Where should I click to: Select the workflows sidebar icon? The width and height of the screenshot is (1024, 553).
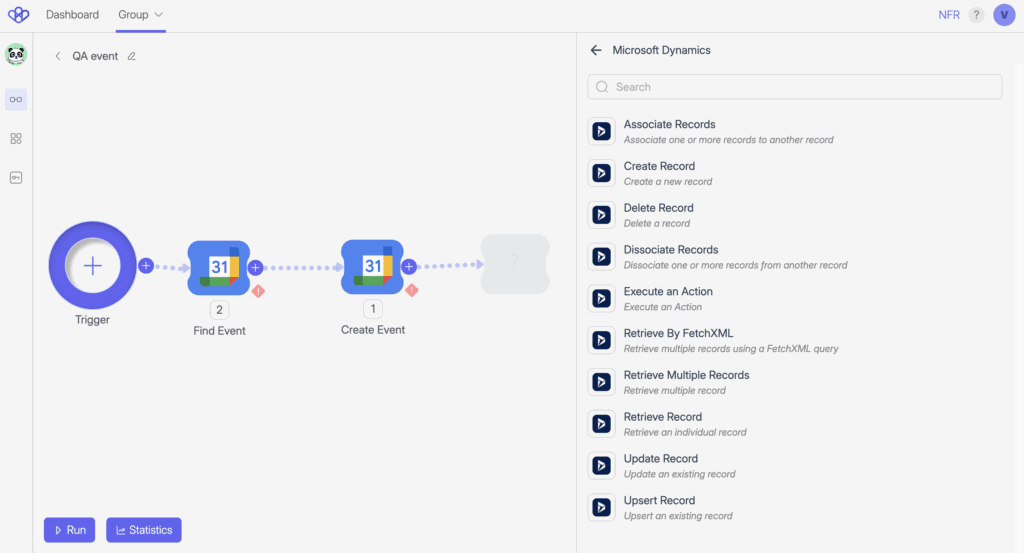pyautogui.click(x=16, y=100)
